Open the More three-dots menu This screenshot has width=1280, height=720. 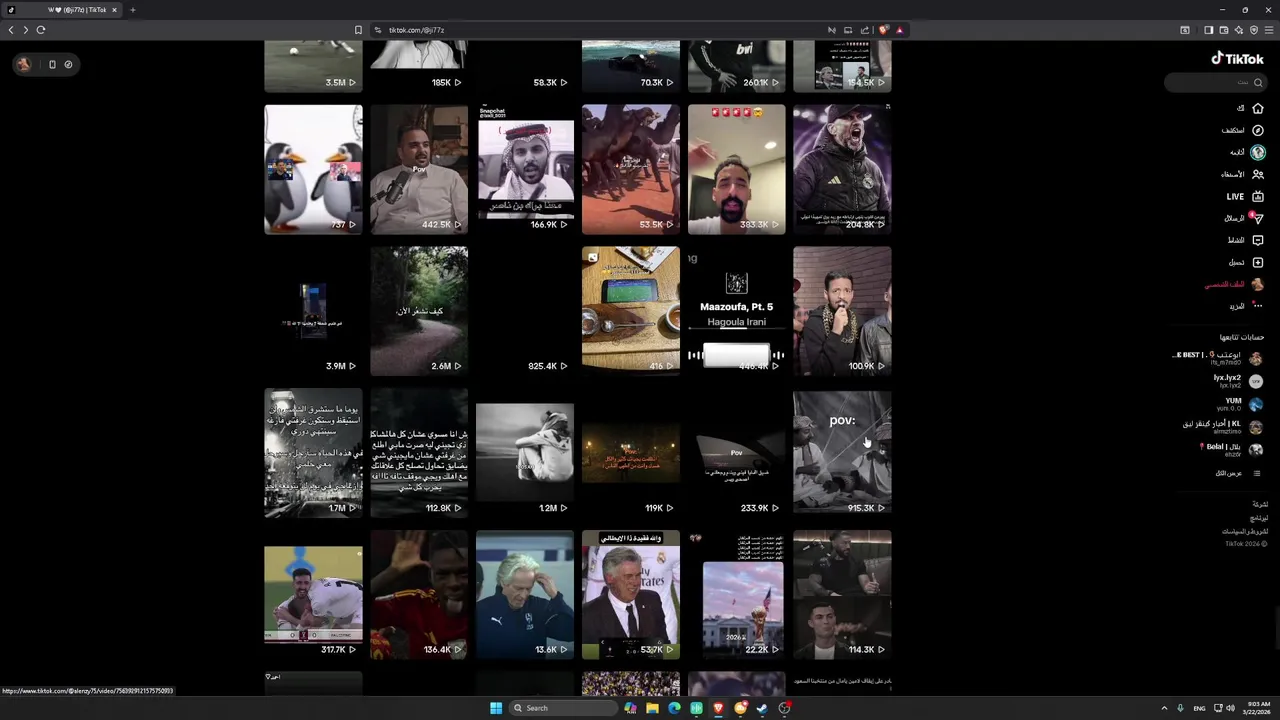1258,306
